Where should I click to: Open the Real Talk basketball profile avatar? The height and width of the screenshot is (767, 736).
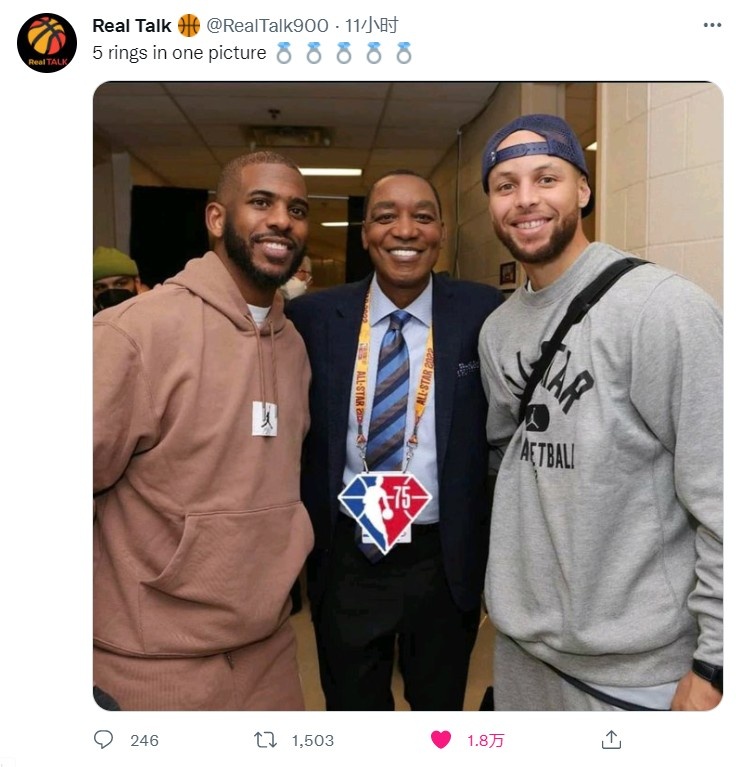(x=47, y=43)
